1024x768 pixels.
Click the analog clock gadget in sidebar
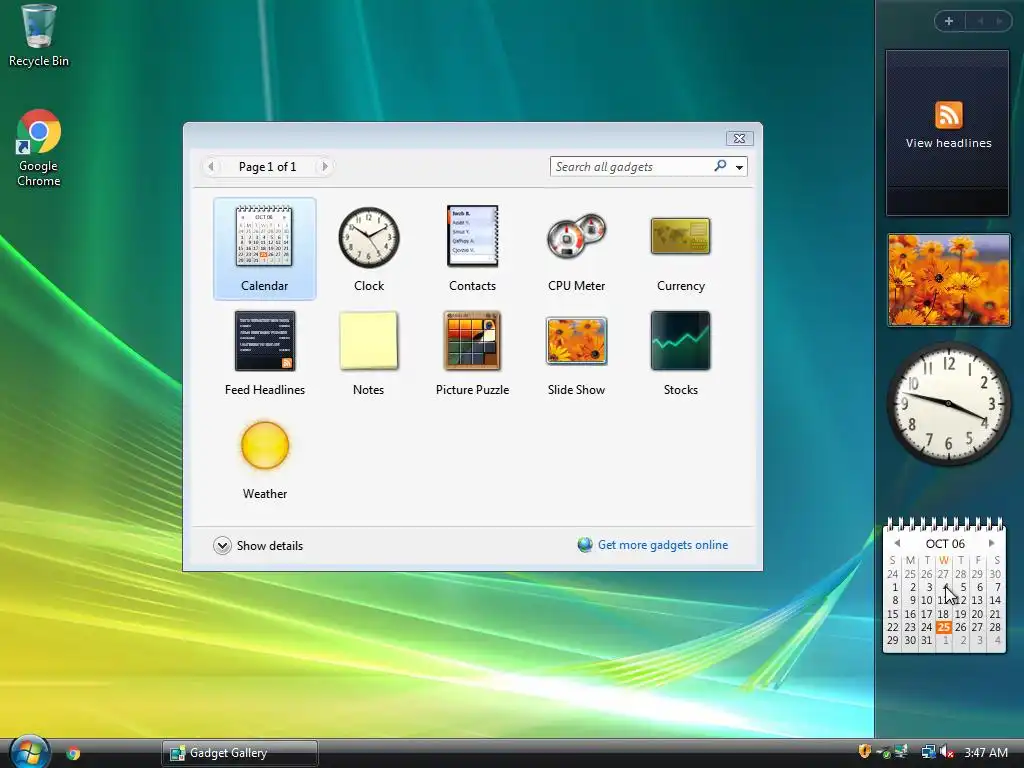948,404
